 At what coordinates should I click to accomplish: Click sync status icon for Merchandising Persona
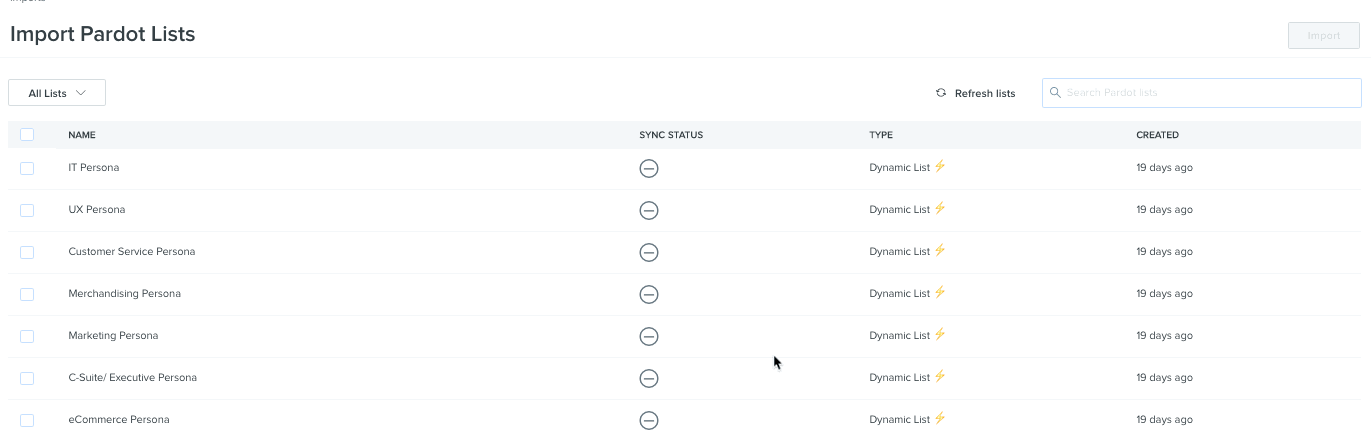click(x=649, y=294)
